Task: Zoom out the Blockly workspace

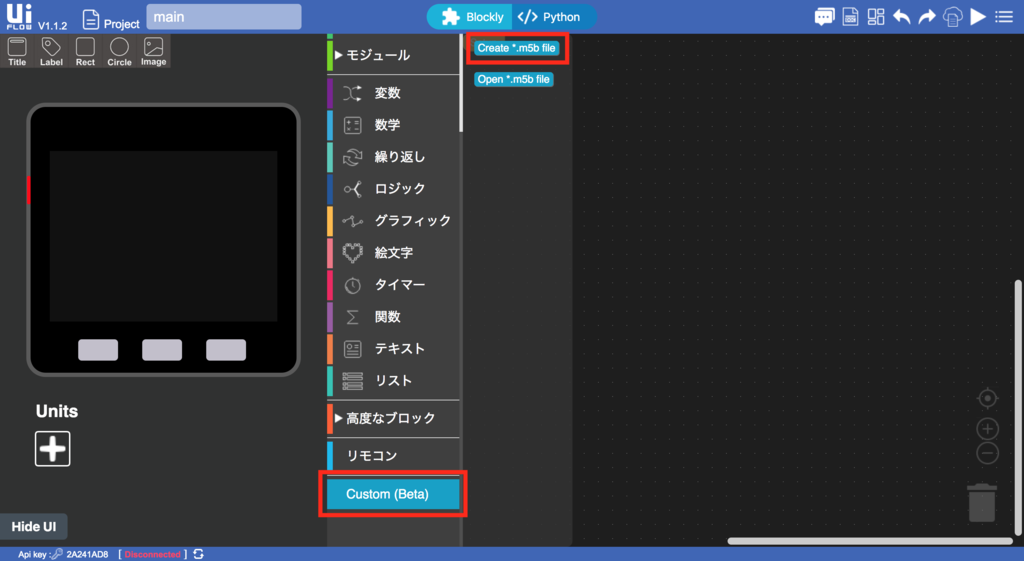Action: [x=987, y=453]
